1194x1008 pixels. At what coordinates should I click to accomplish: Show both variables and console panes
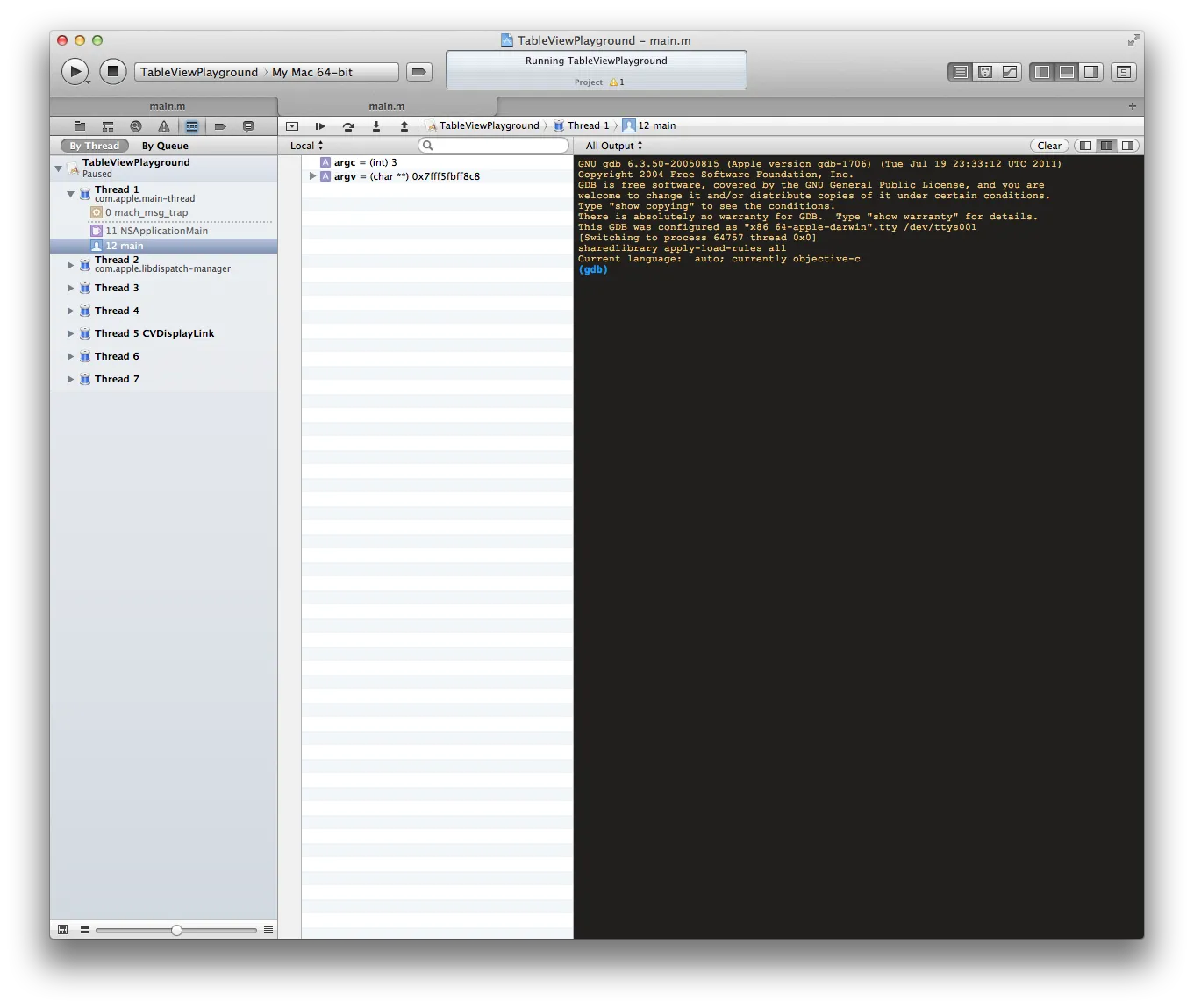point(1107,146)
